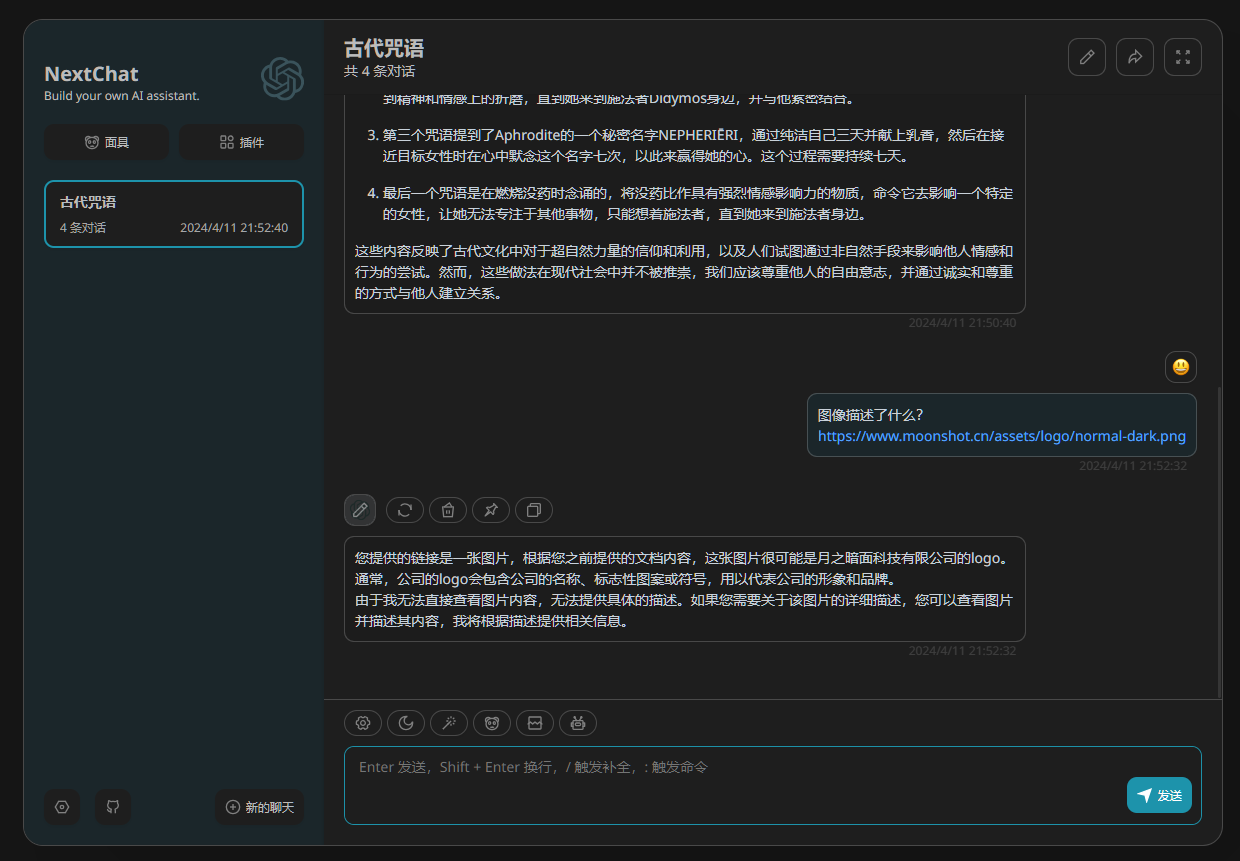Open the magic wand prompt shortcuts
1240x861 pixels.
(448, 723)
